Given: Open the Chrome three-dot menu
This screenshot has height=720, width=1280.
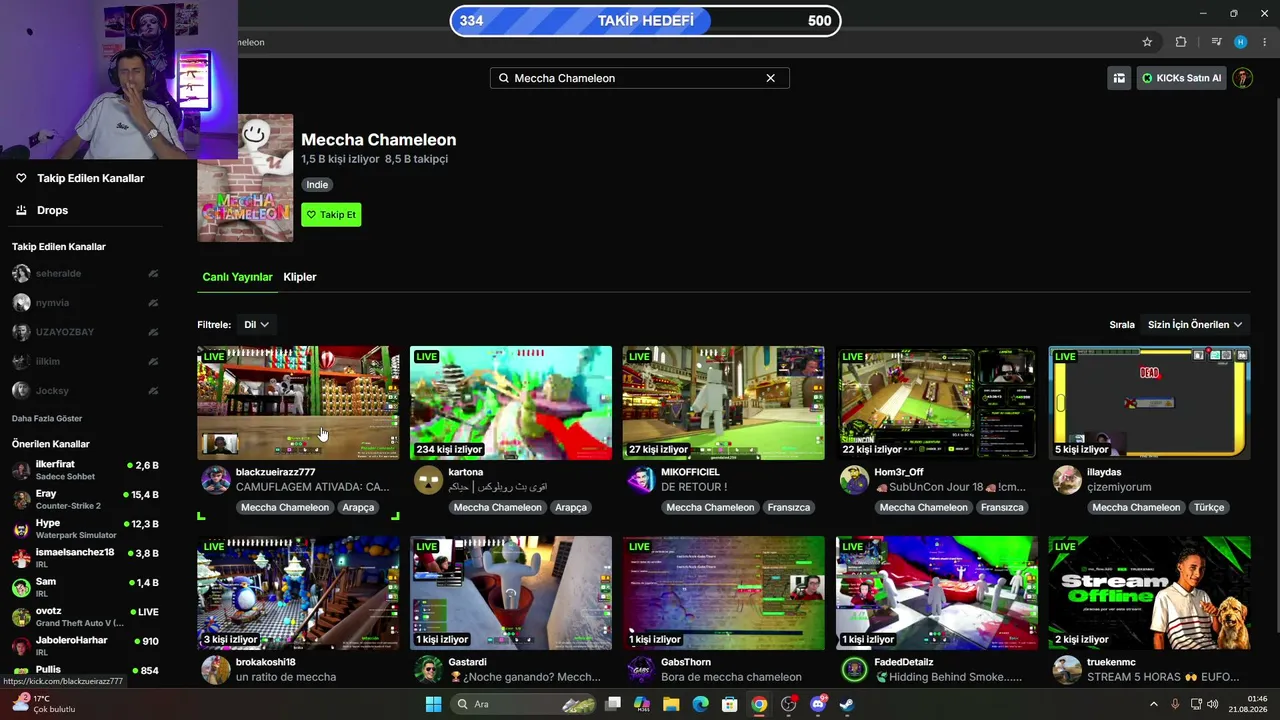Looking at the screenshot, I should click(x=1266, y=42).
